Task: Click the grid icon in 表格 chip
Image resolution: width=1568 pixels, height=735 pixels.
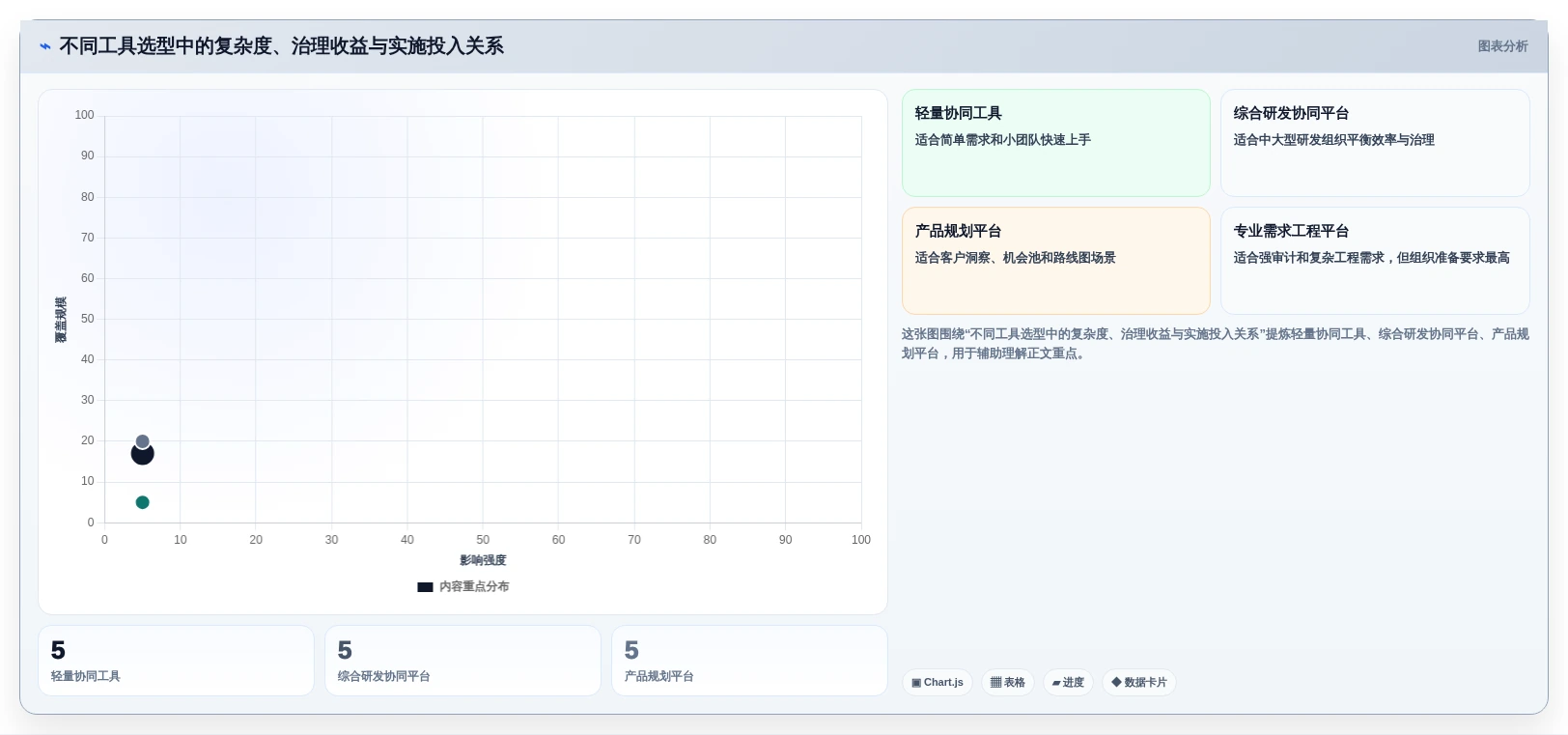Action: point(995,683)
